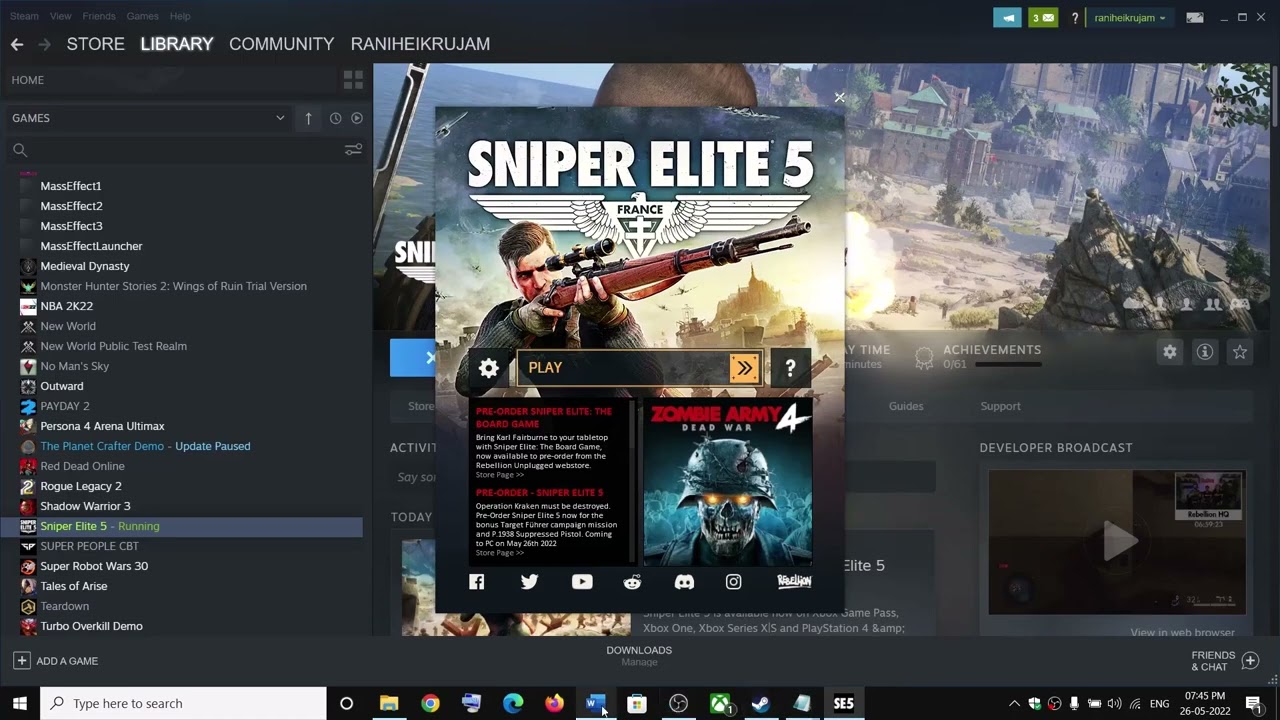Open RANIHEIKRUJAM profile tab

coord(420,44)
